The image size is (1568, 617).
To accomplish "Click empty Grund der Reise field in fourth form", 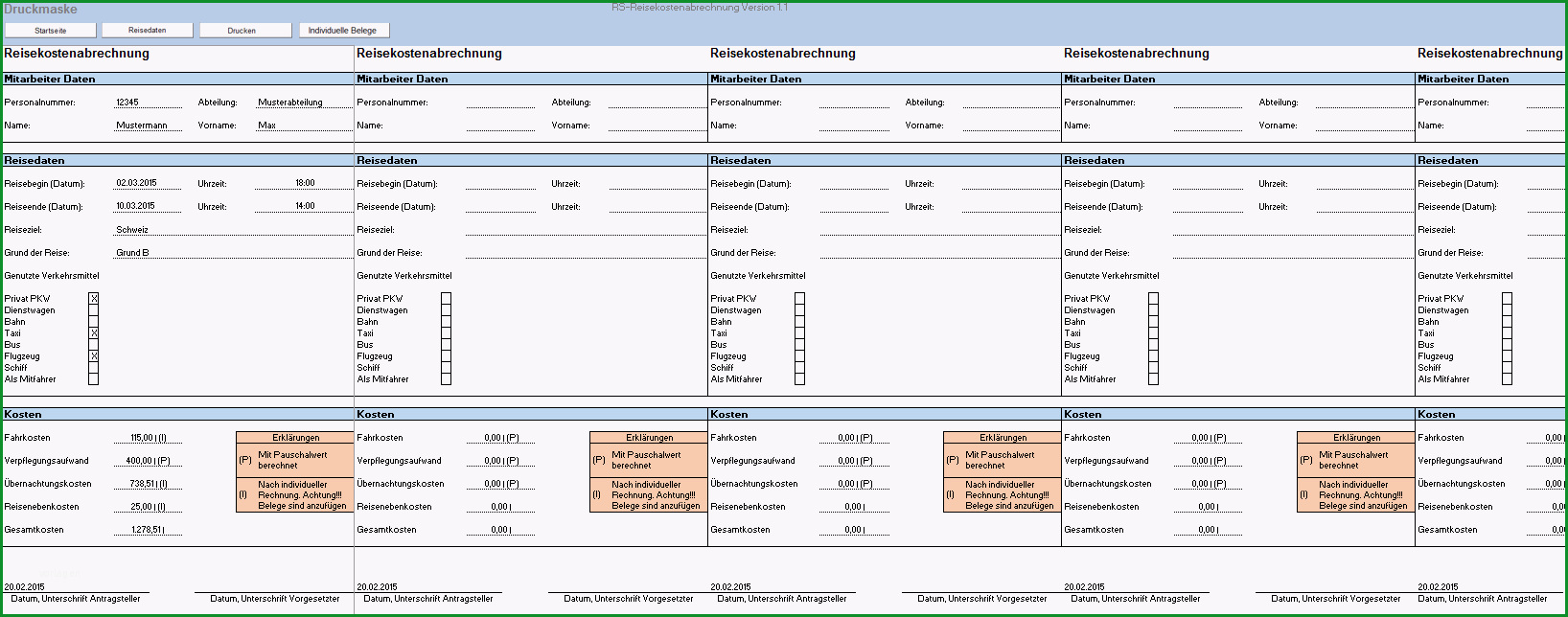I will tap(1293, 253).
